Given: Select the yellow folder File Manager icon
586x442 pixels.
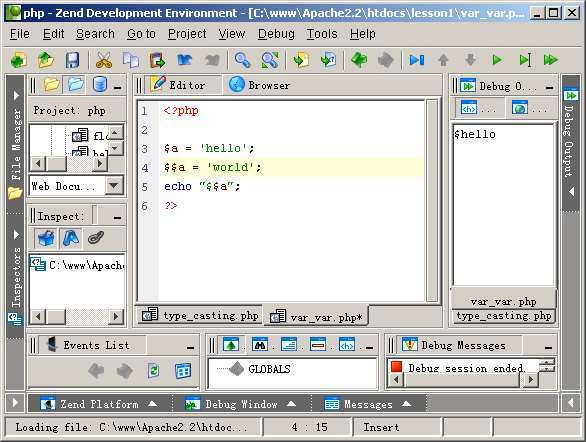Looking at the screenshot, I should tap(52, 85).
